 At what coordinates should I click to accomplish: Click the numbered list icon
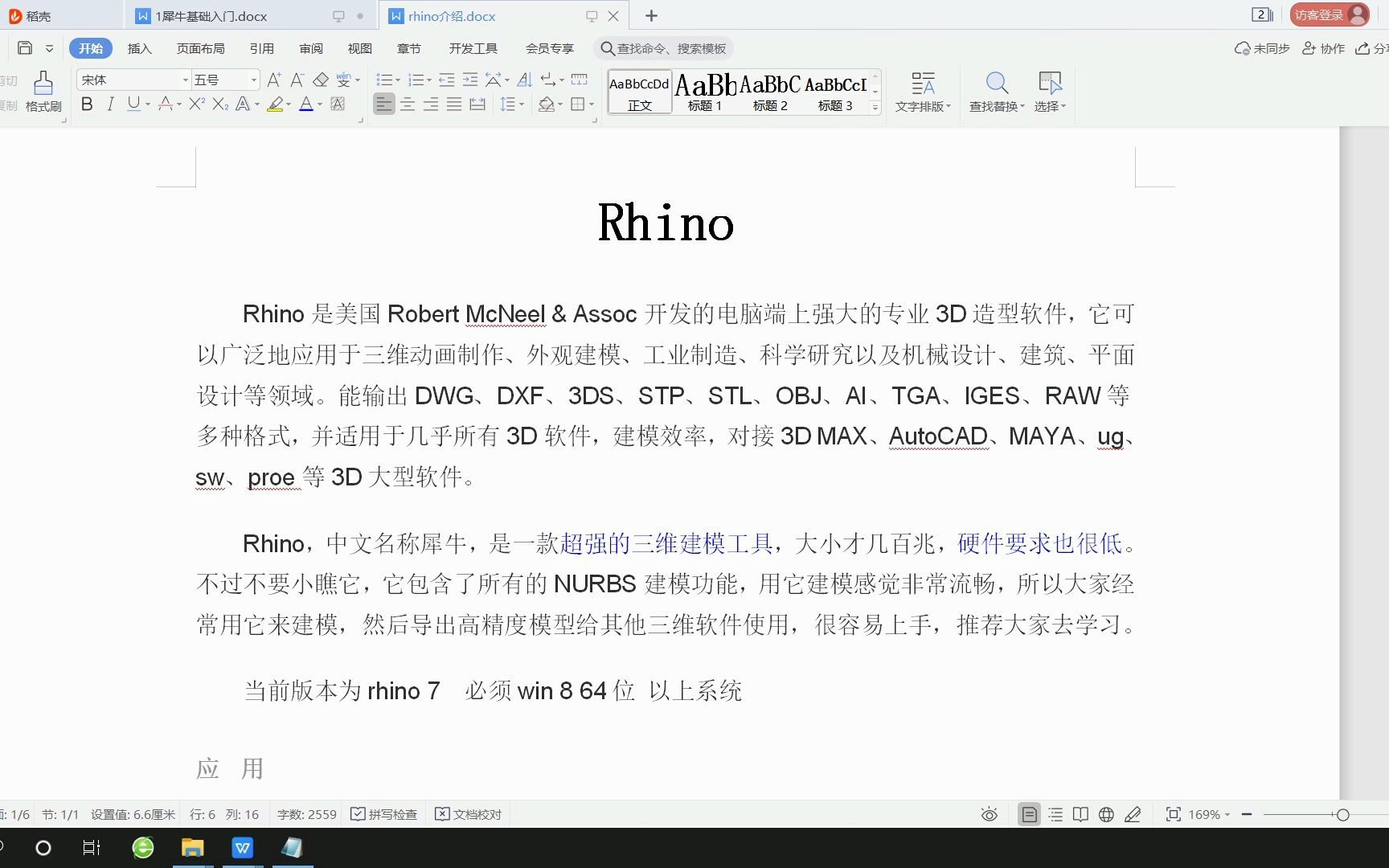pyautogui.click(x=416, y=80)
